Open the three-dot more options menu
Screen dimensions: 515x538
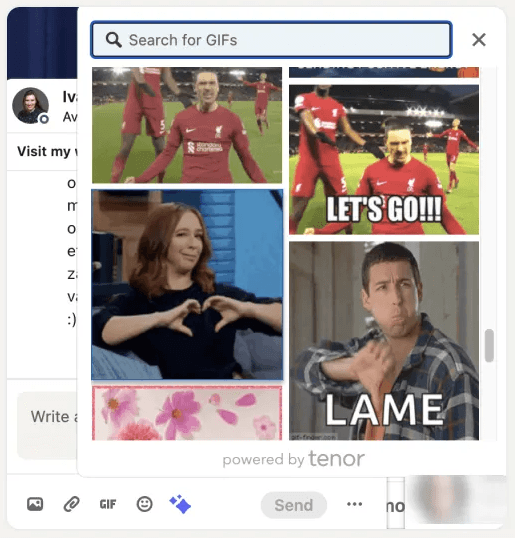(x=354, y=504)
